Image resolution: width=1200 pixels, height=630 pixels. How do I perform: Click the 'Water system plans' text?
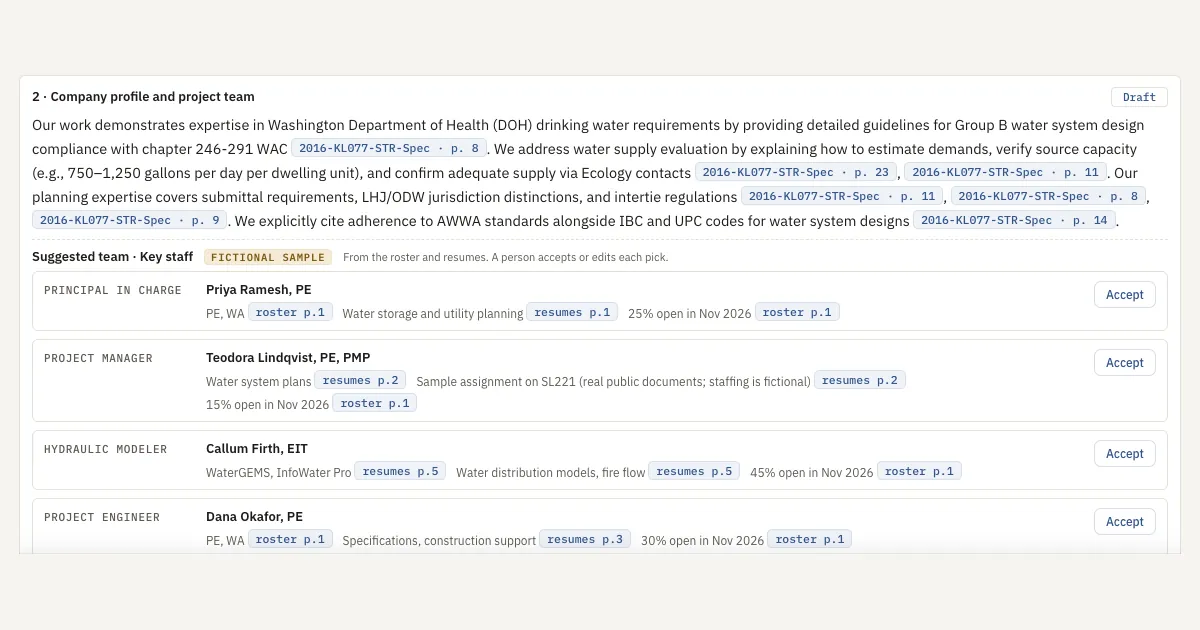click(x=258, y=381)
